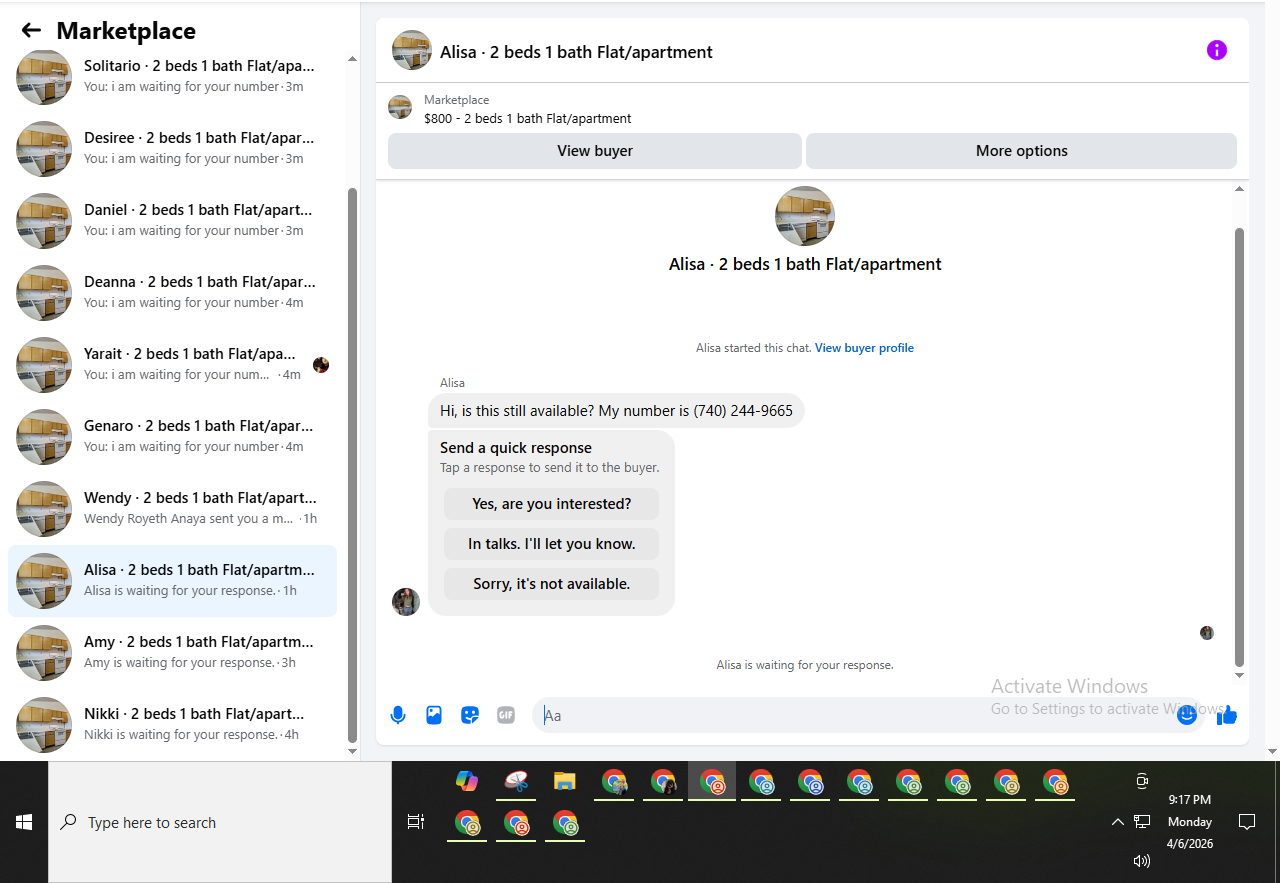Click the highlighted active Chrome taskbar icon
This screenshot has width=1280, height=883.
pyautogui.click(x=712, y=781)
